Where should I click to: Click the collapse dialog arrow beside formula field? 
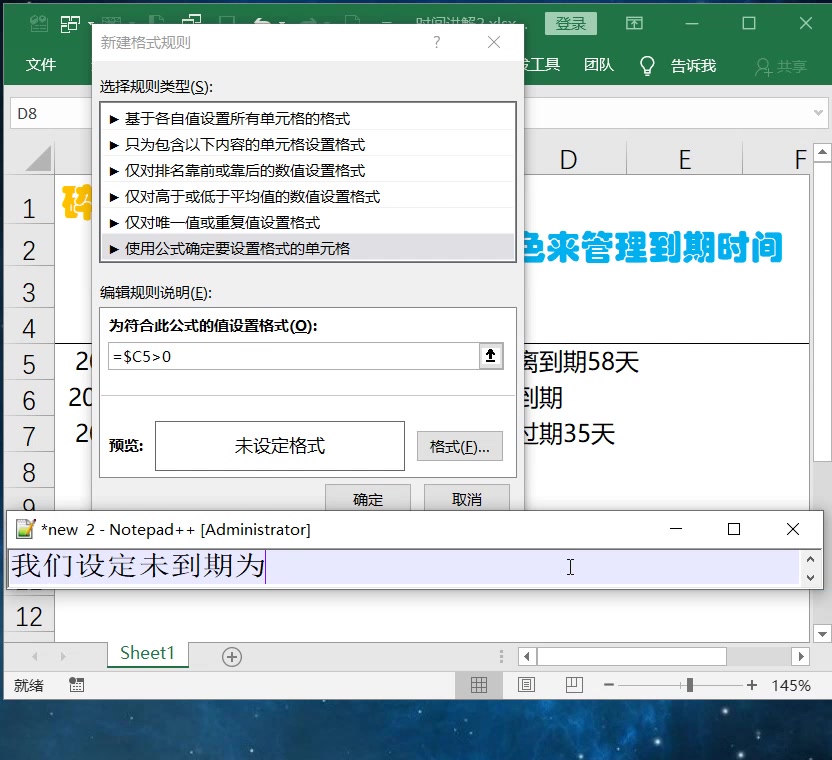(x=490, y=356)
